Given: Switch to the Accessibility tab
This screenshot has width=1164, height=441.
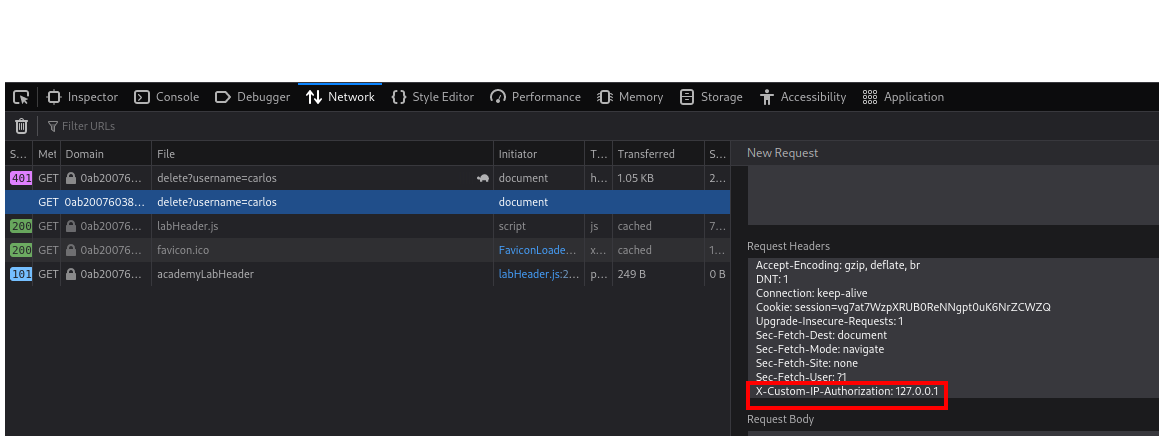Looking at the screenshot, I should point(803,97).
